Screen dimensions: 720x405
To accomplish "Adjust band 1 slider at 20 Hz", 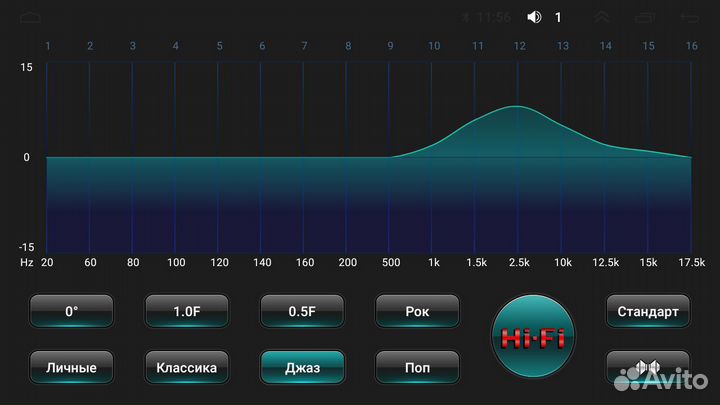I will tap(47, 157).
